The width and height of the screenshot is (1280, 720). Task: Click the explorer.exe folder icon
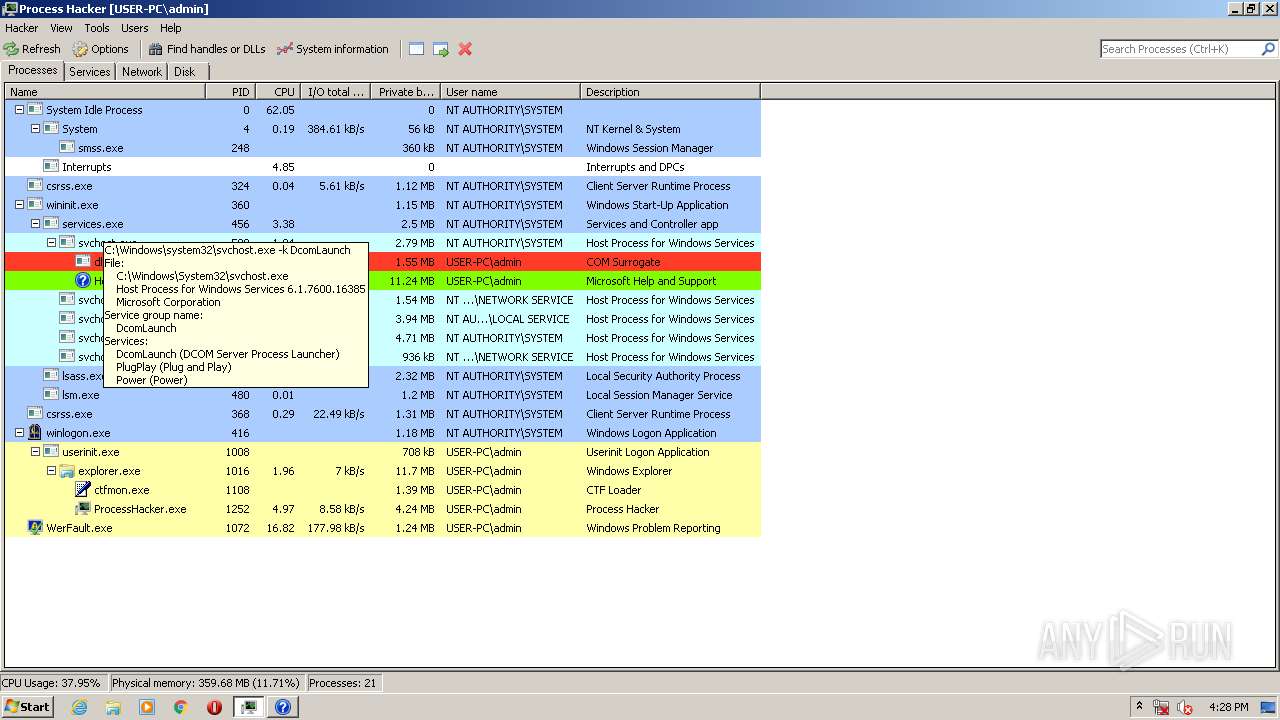[67, 471]
